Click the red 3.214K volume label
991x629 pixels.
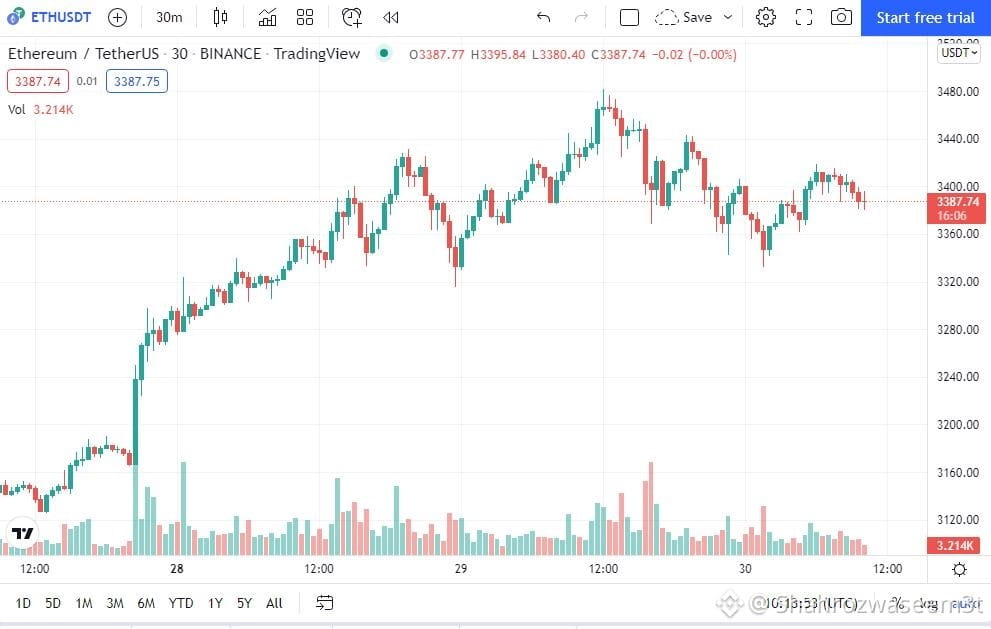(953, 545)
